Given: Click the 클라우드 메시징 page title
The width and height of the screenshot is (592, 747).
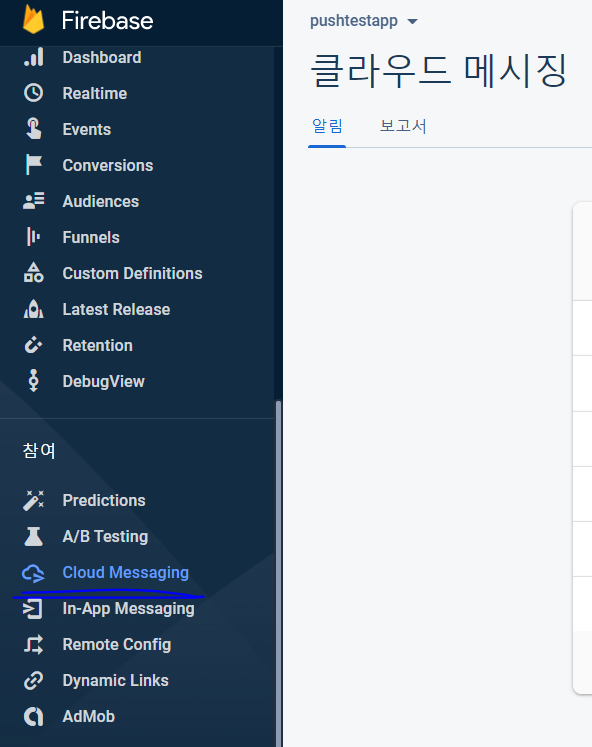Looking at the screenshot, I should coord(438,71).
